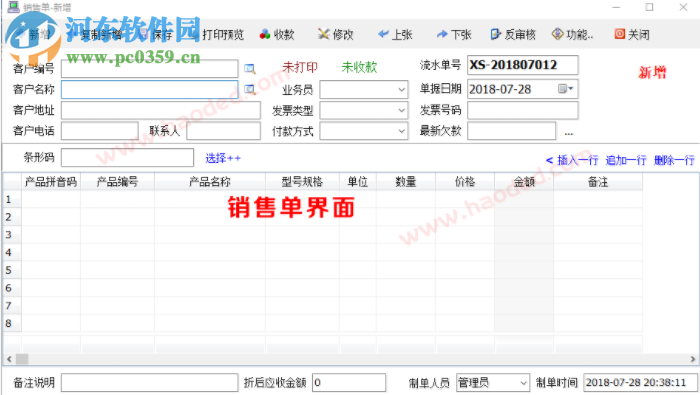Open the calendar picker for 单据日期
The width and height of the screenshot is (700, 395).
[x=566, y=89]
